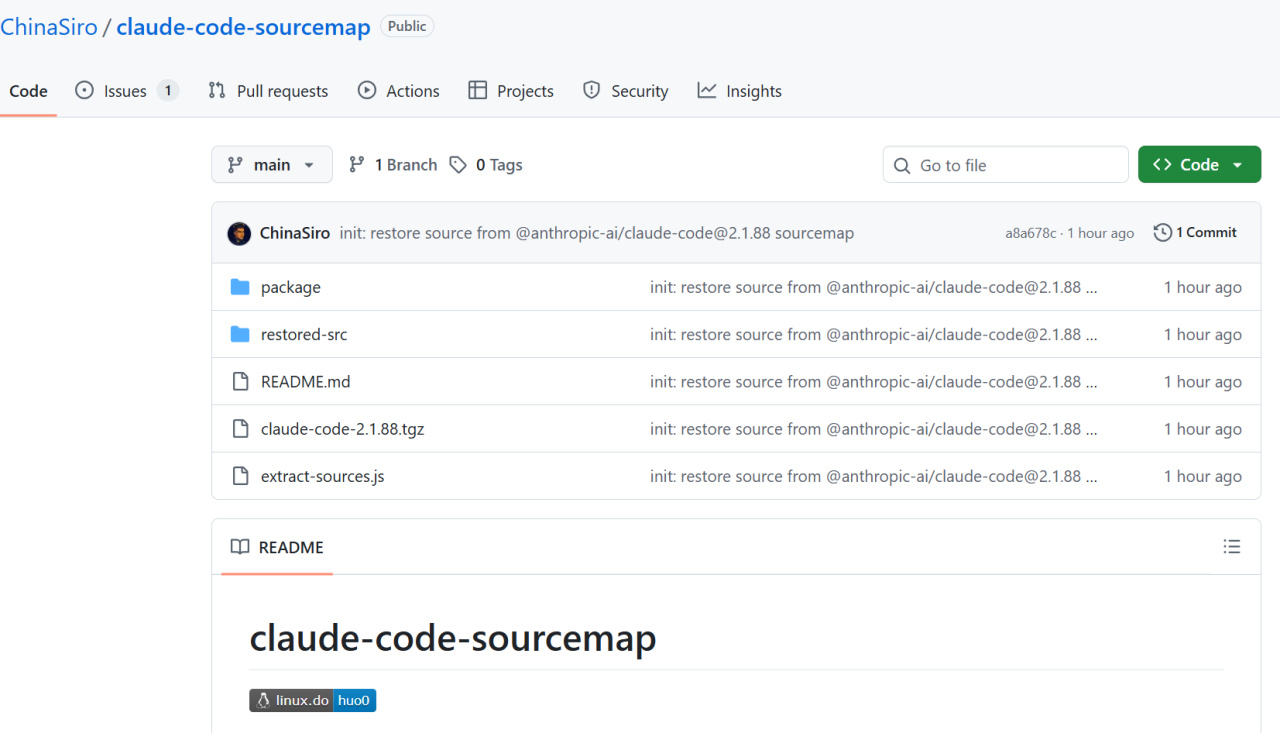The image size is (1280, 733).
Task: Click the restored-src folder icon
Action: pyautogui.click(x=240, y=334)
